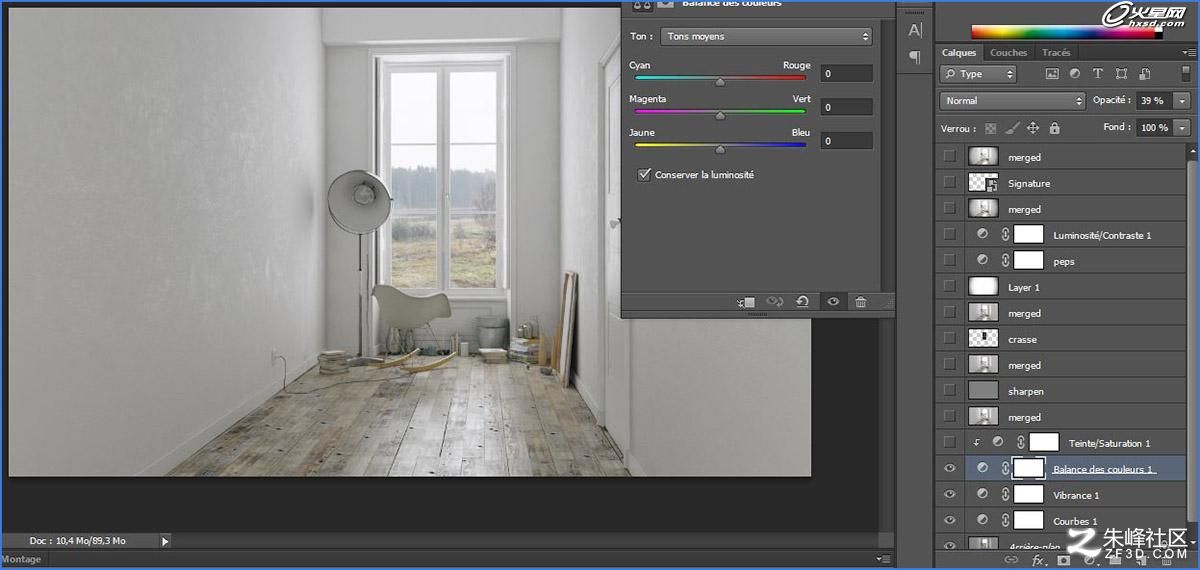Click the Courbes 1 adjustment icon

[x=983, y=520]
